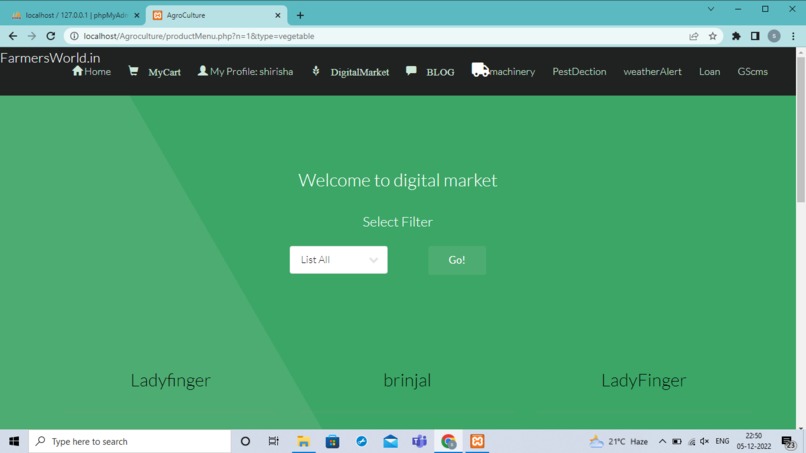Open a new browser tab
Viewport: 806px width, 453px height.
click(x=300, y=15)
